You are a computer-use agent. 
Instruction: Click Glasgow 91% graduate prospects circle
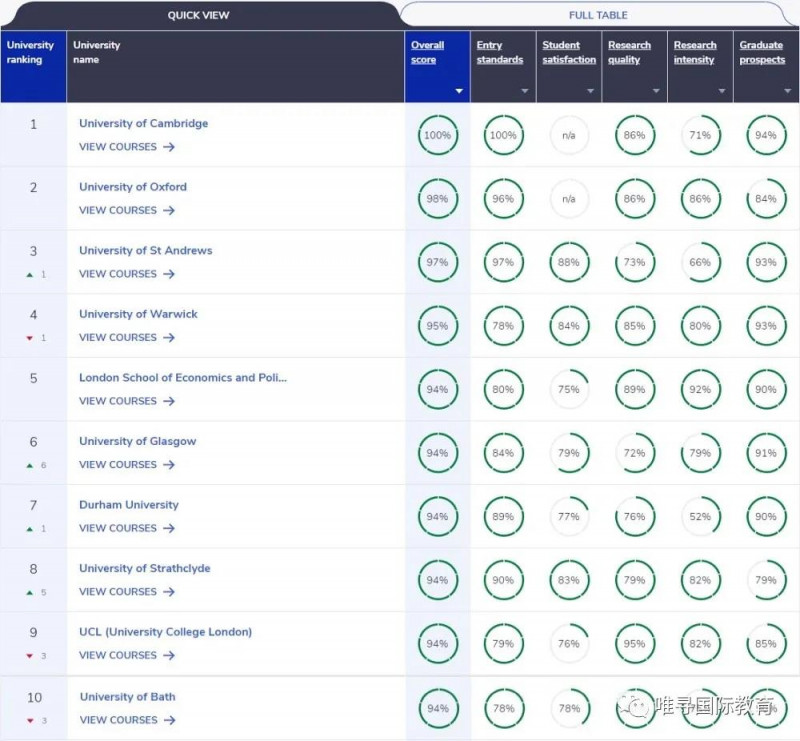[x=766, y=453]
